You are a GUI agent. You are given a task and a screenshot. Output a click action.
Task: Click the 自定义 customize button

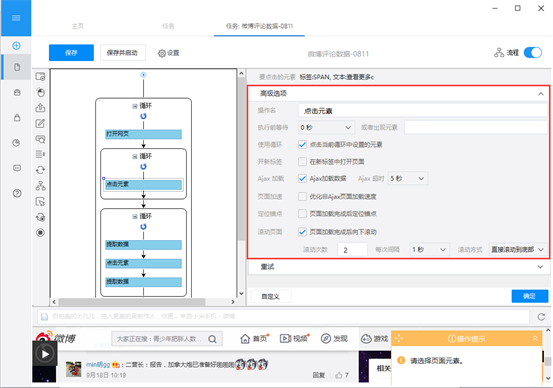pos(271,296)
